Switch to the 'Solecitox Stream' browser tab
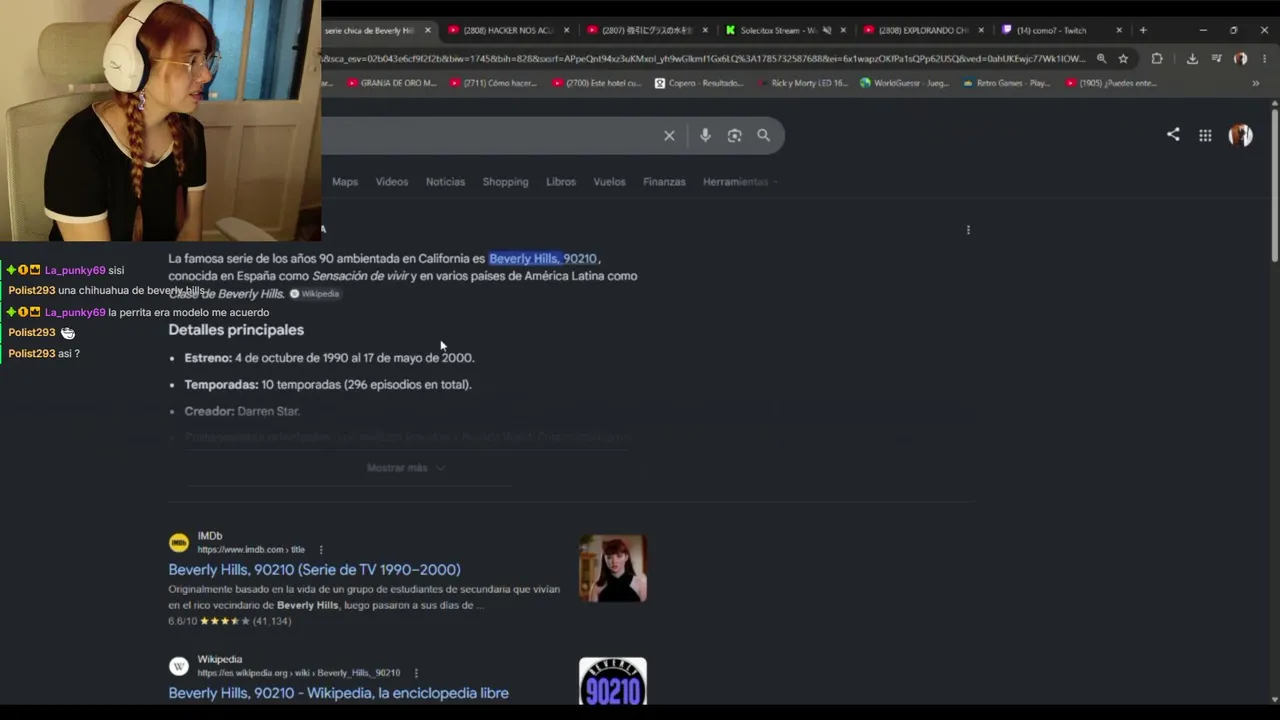 tap(784, 30)
